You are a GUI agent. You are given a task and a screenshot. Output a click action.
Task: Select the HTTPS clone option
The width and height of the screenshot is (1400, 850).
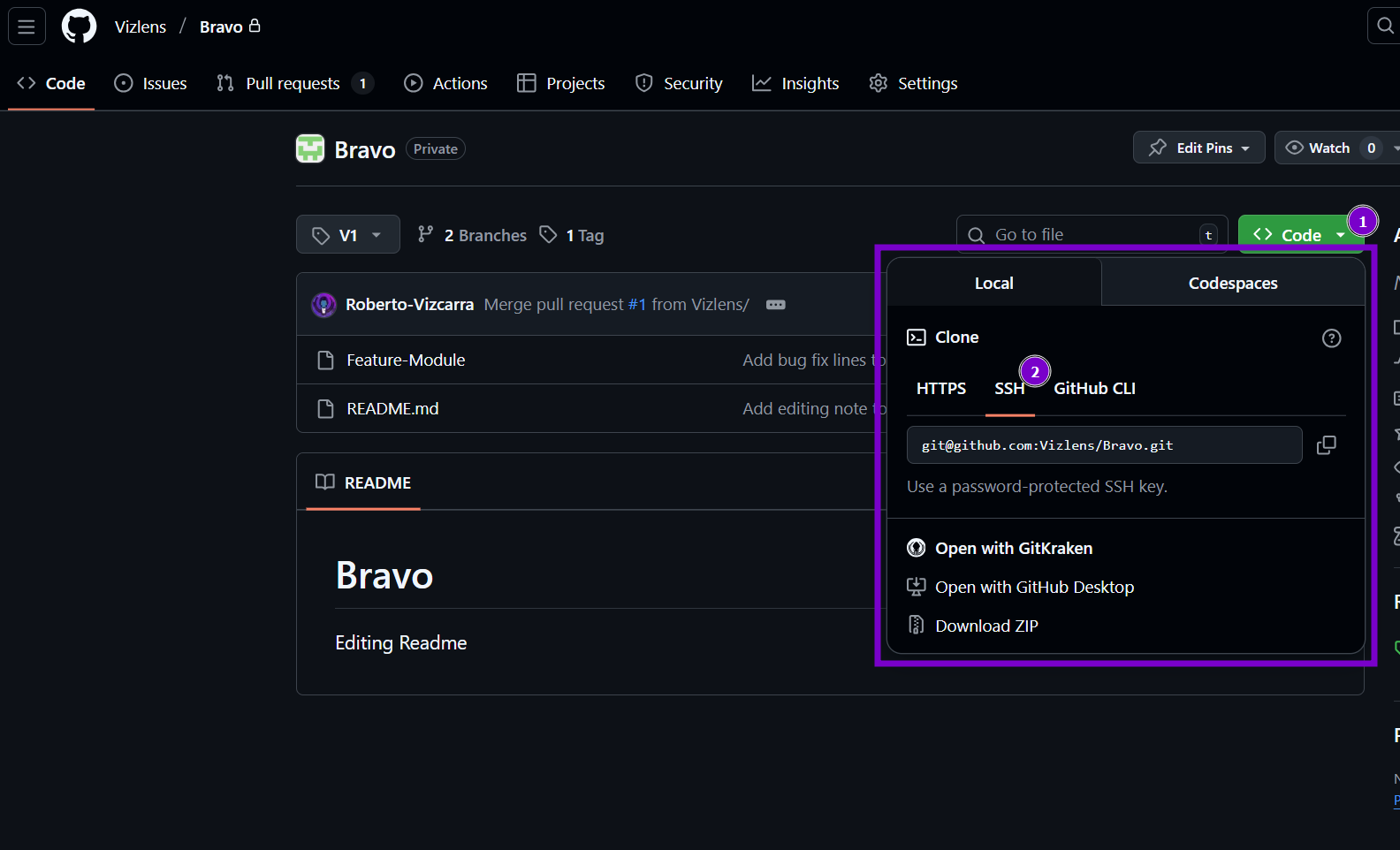click(940, 389)
